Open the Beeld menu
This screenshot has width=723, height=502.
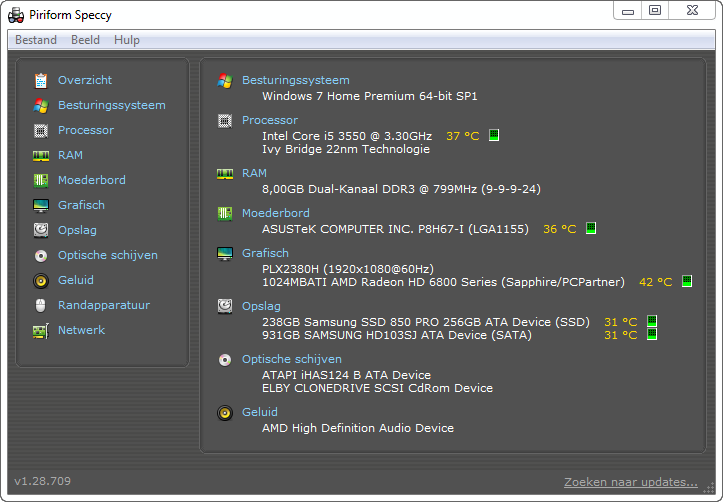click(85, 40)
